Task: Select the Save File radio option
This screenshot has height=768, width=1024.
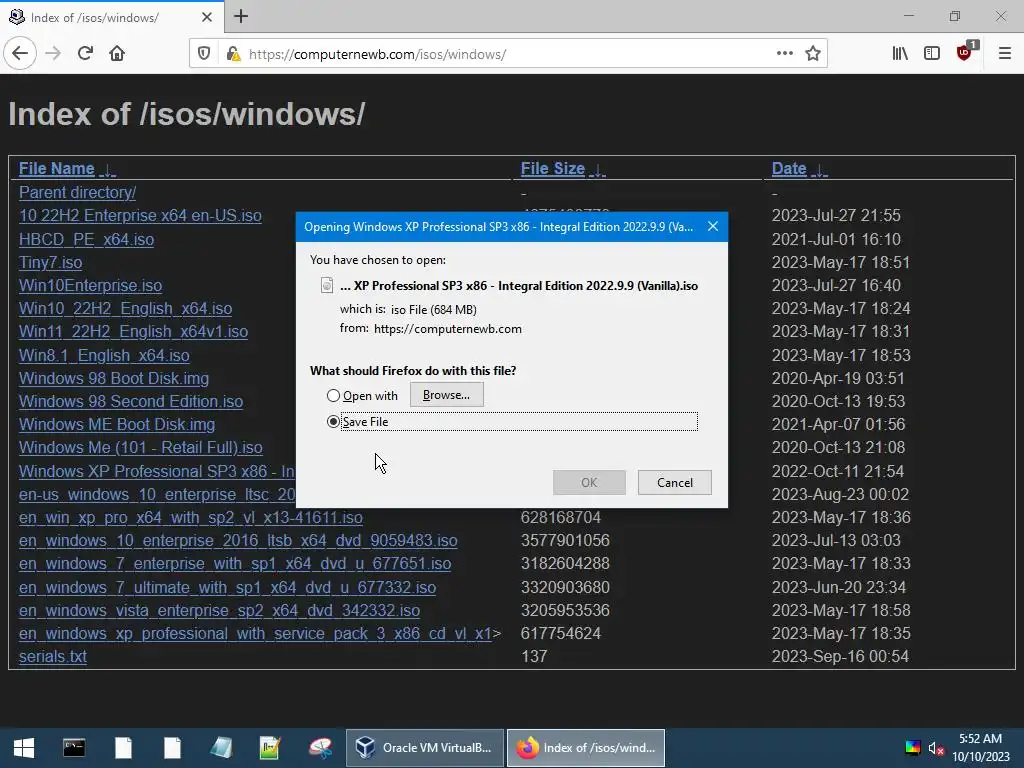Action: tap(333, 422)
